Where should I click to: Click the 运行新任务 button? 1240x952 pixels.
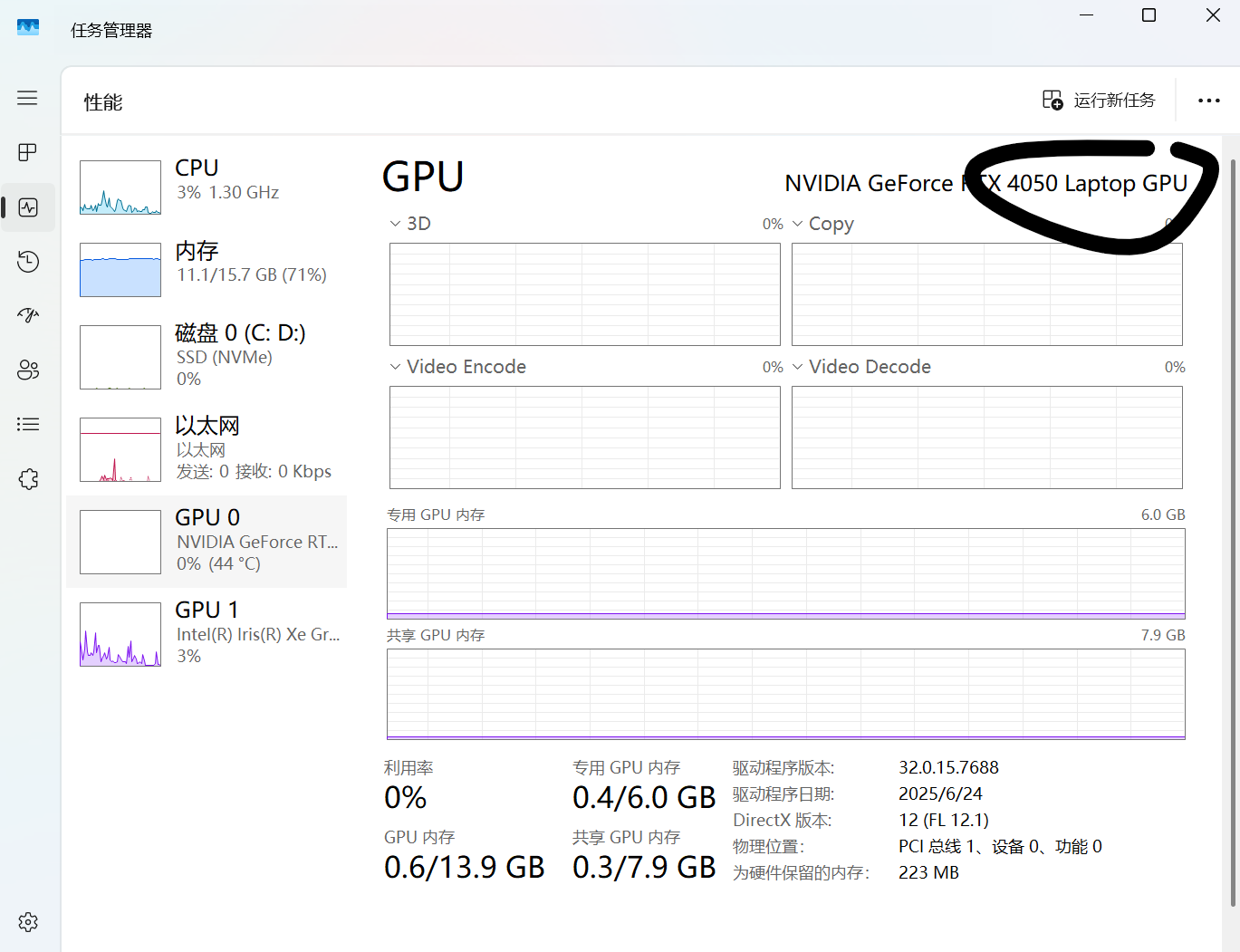pyautogui.click(x=1099, y=100)
